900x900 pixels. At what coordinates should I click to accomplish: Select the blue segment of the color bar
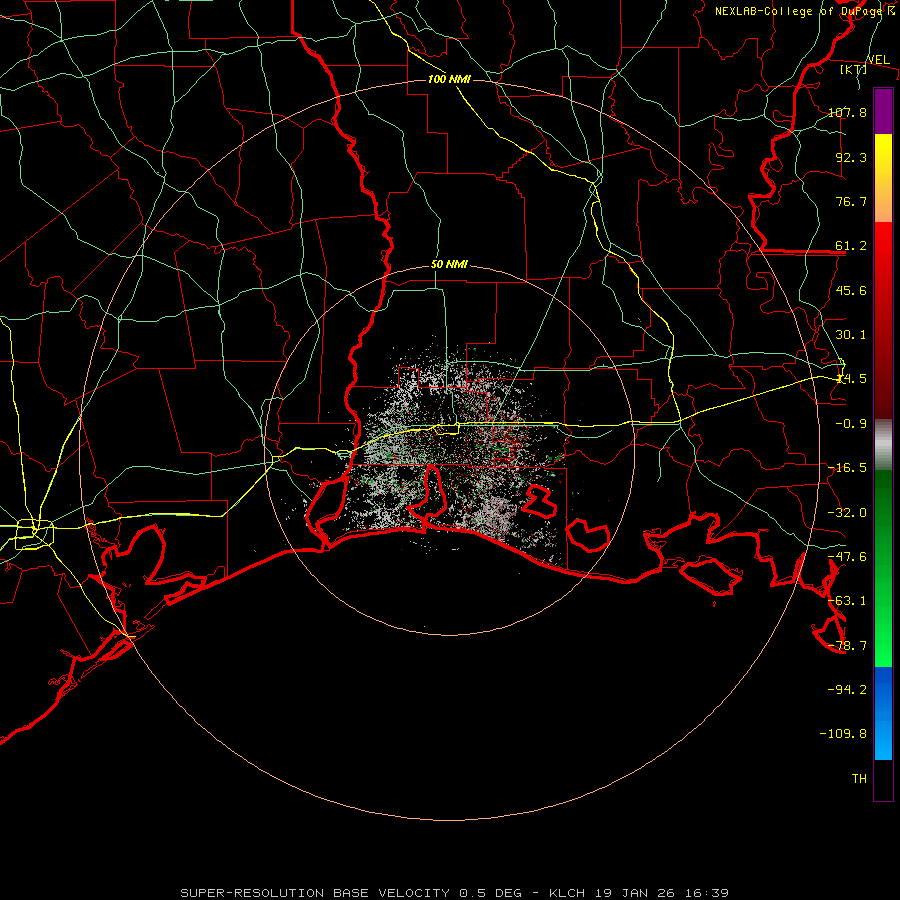pyautogui.click(x=883, y=713)
